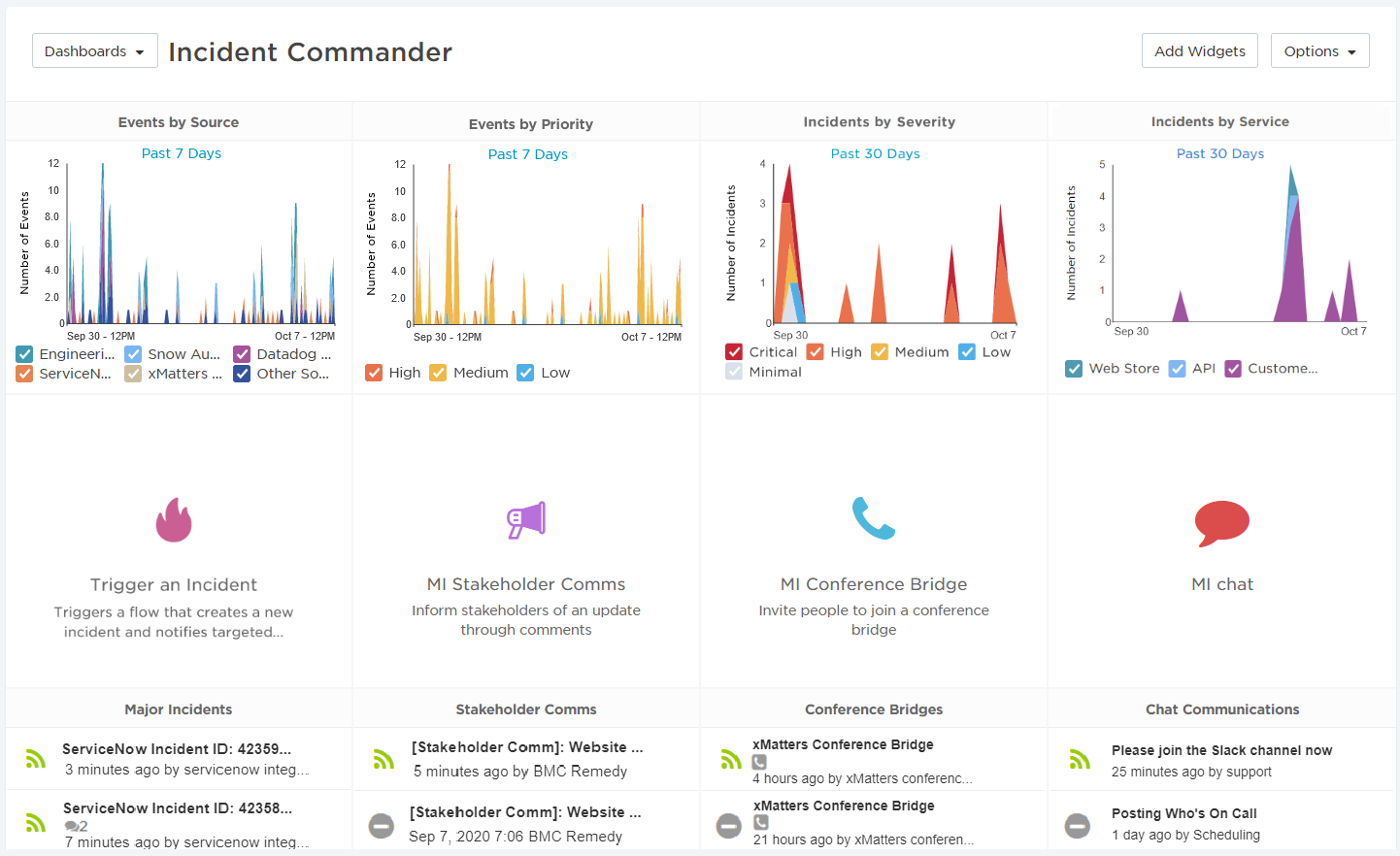1400x856 pixels.
Task: Click the feed icon beside the Slack channel message
Action: (1079, 762)
